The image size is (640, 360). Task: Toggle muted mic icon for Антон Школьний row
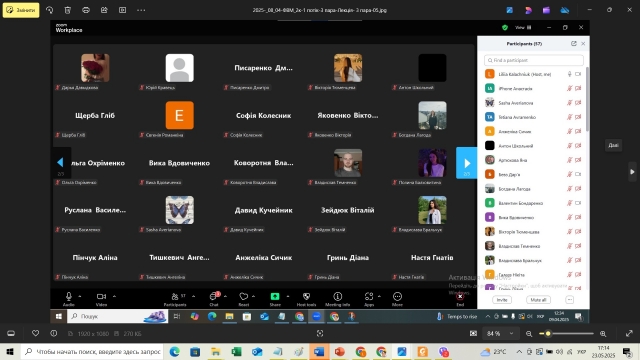tap(569, 146)
